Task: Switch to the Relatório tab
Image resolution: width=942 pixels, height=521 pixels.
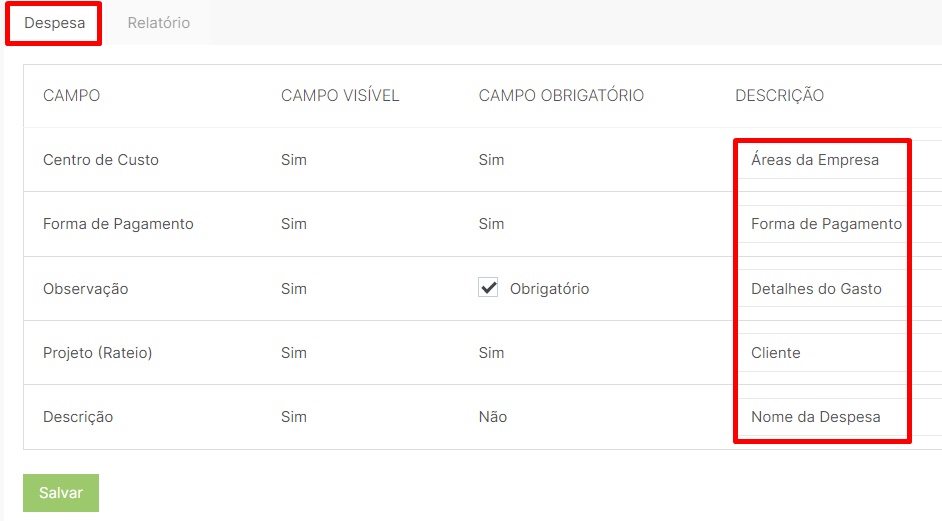Action: tap(159, 23)
